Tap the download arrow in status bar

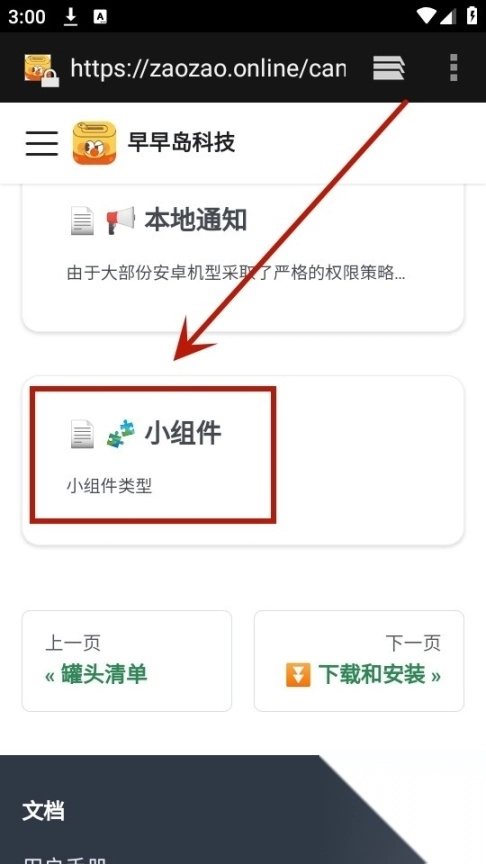pos(71,17)
